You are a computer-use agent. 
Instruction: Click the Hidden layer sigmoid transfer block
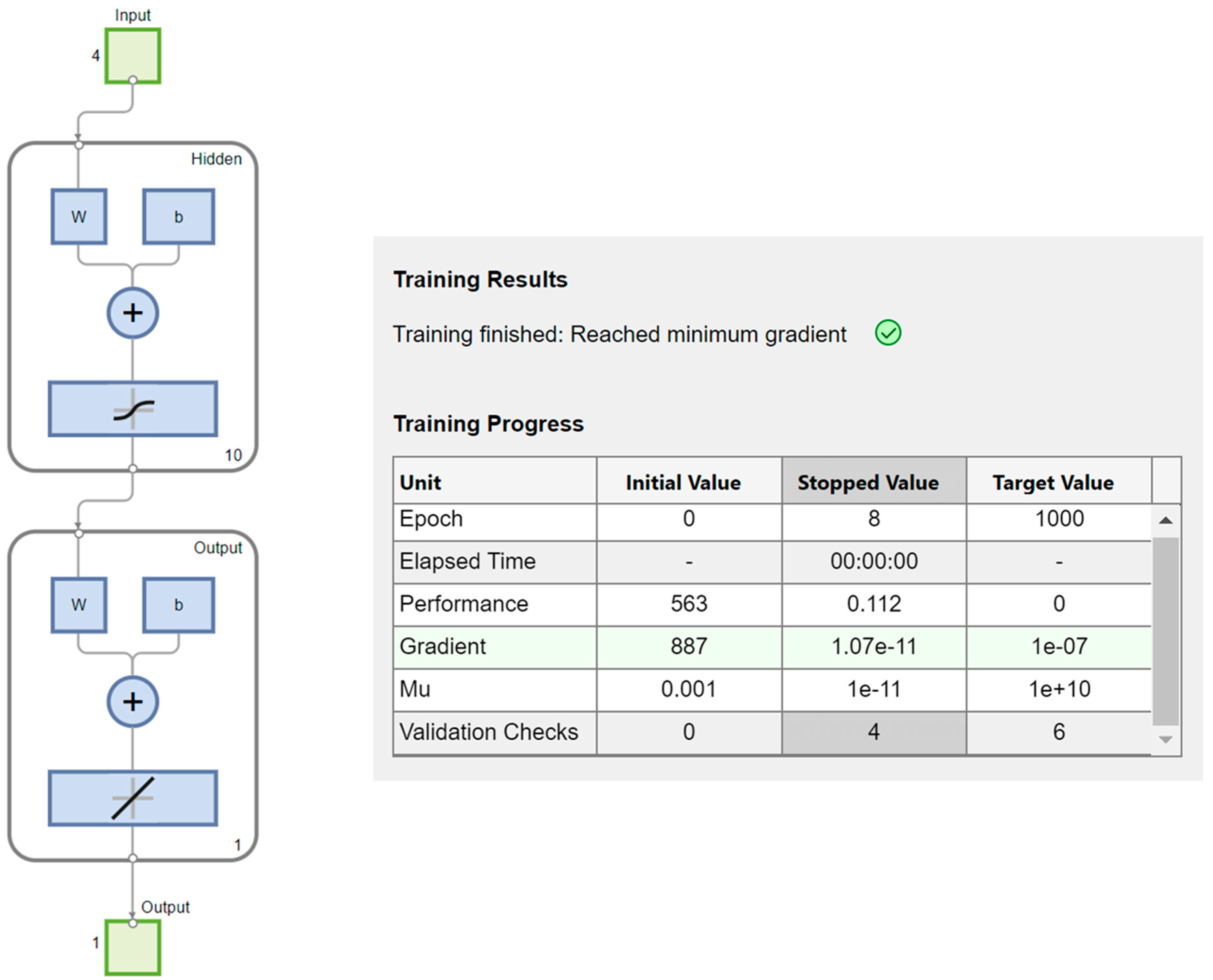[133, 409]
